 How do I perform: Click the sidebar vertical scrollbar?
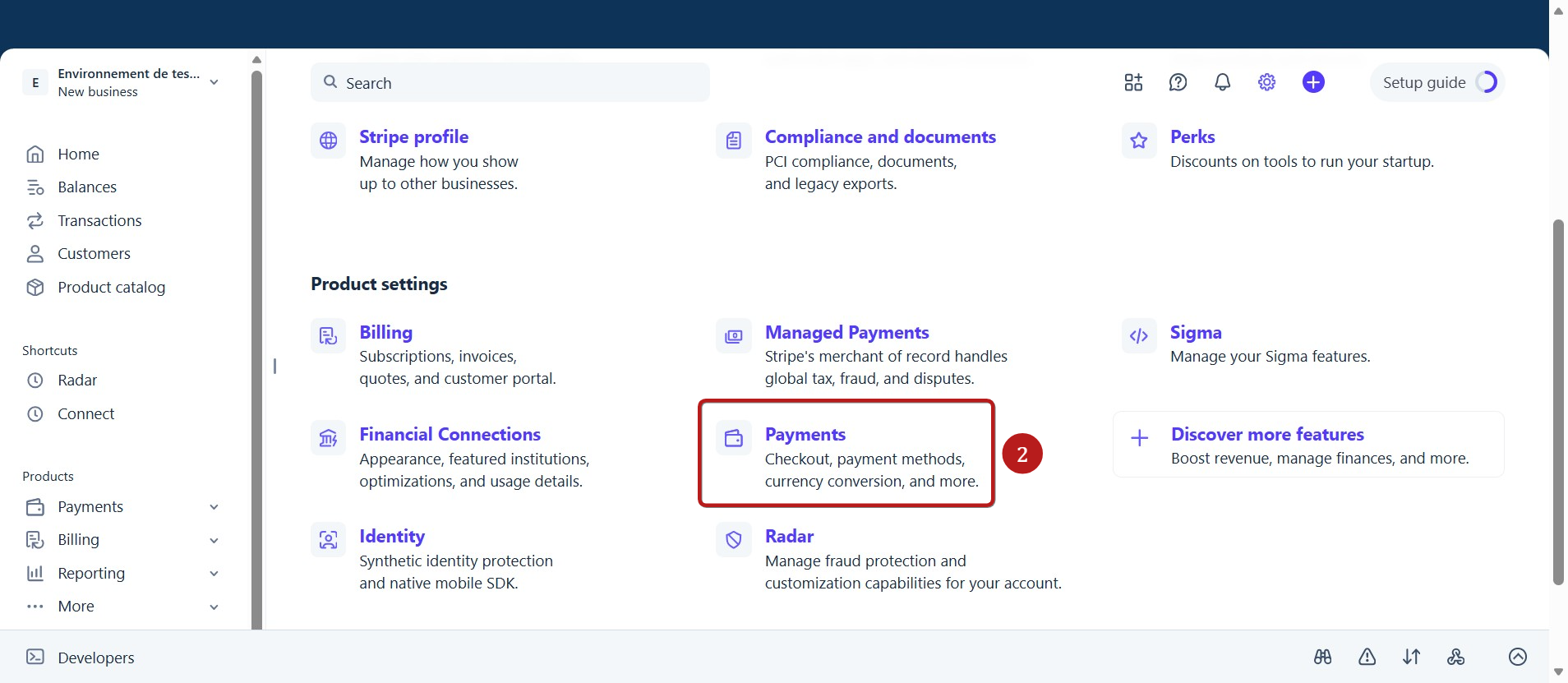pyautogui.click(x=256, y=349)
